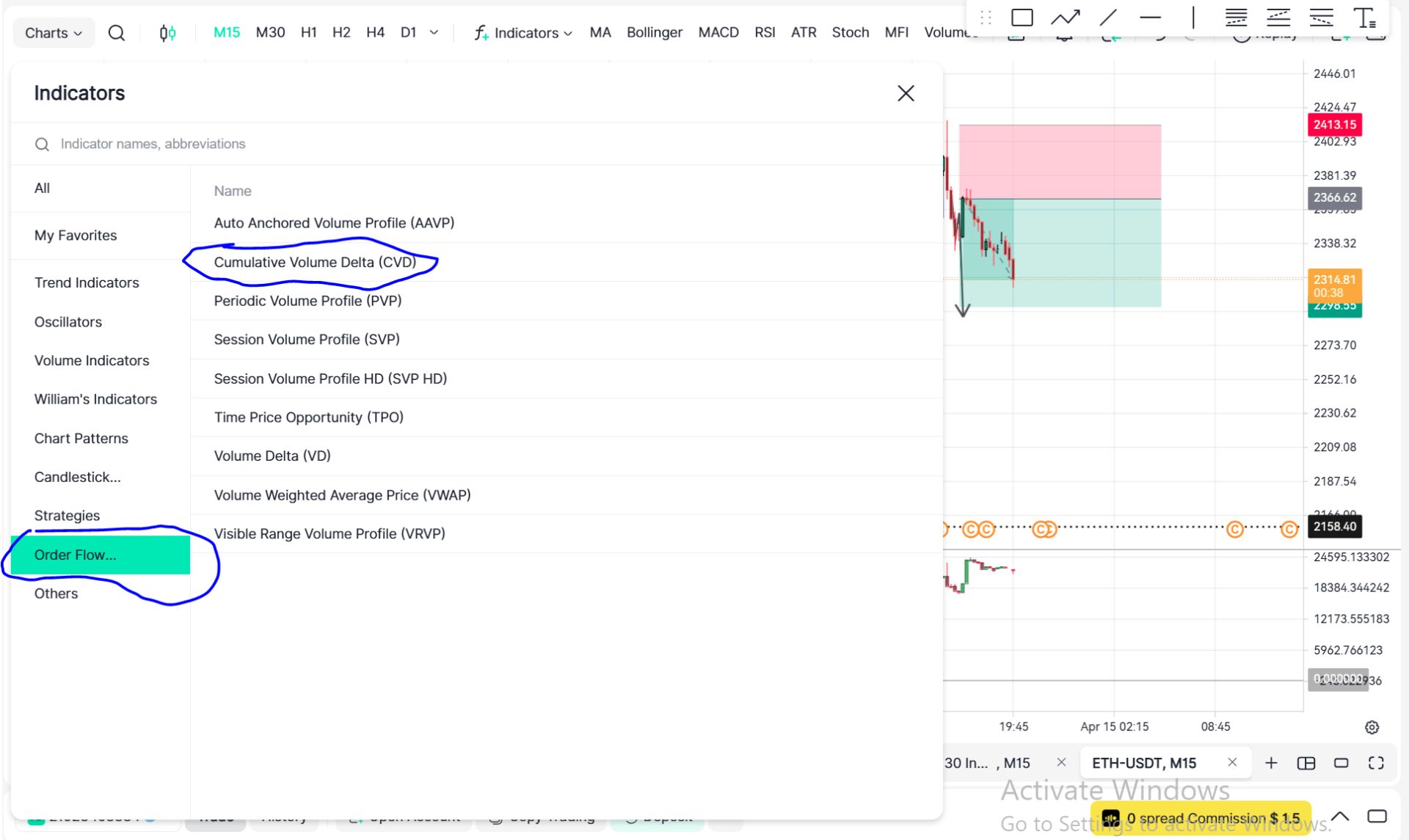Viewport: 1409px width, 840px height.
Task: Toggle multi-chart layout icon
Action: [x=1306, y=763]
